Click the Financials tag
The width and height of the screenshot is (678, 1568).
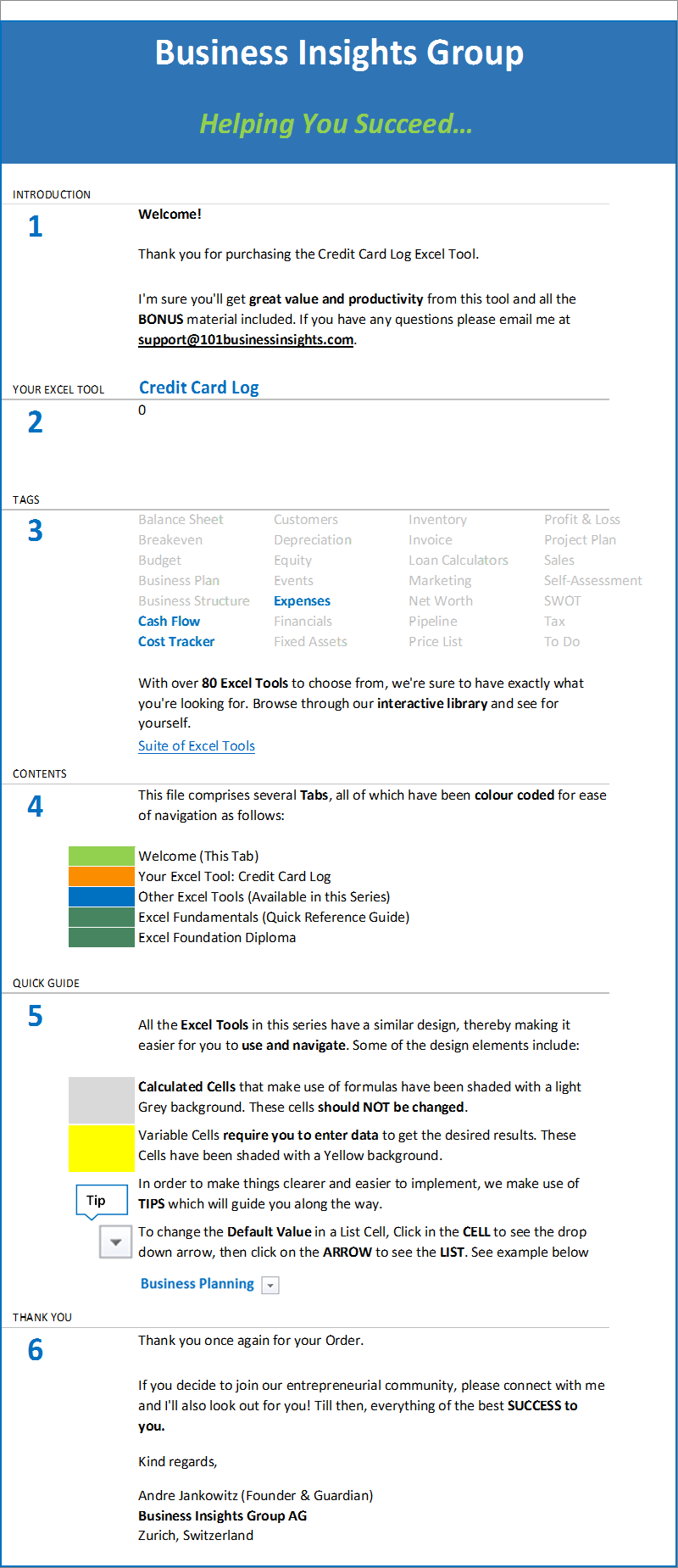pos(303,621)
